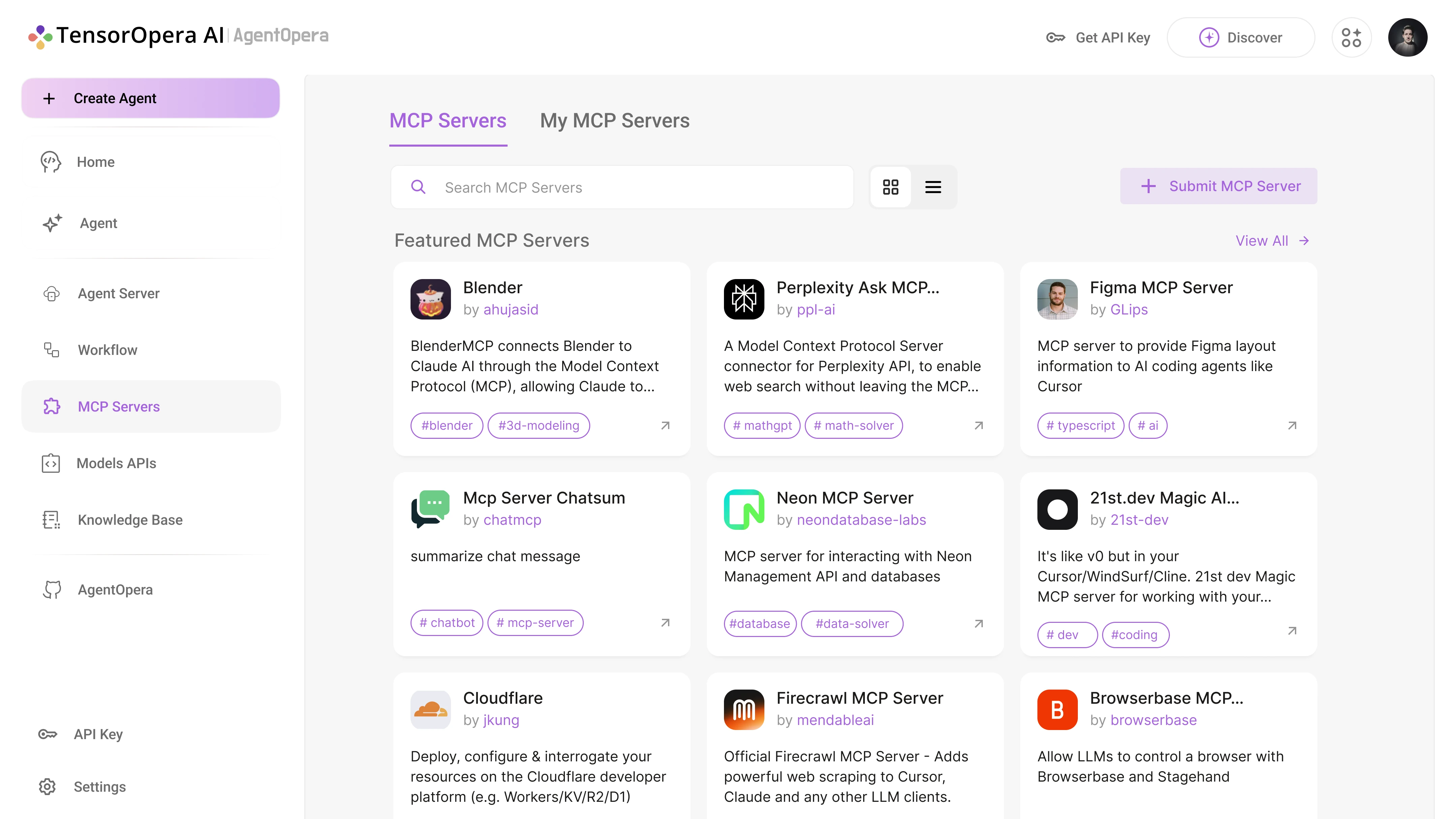The width and height of the screenshot is (1456, 819).
Task: Click the #typescript tag on Figma MCP Server
Action: 1081,425
